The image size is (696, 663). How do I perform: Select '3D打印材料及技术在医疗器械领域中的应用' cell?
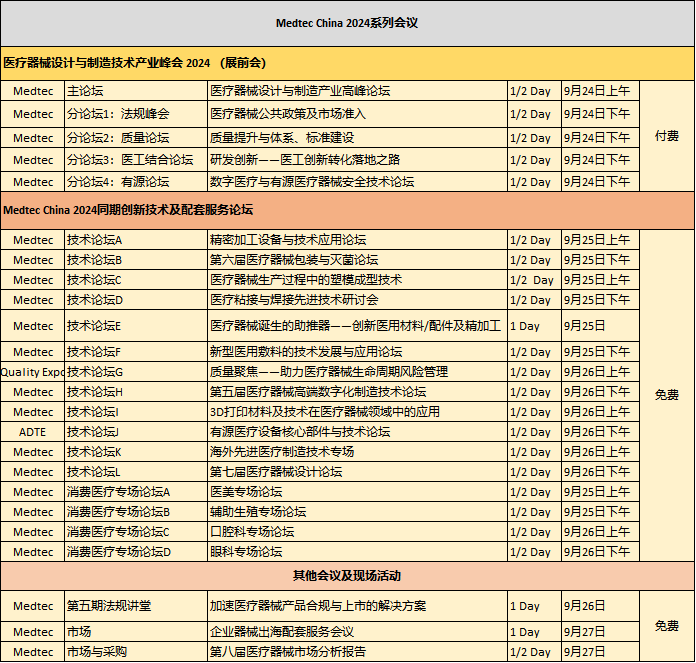357,412
